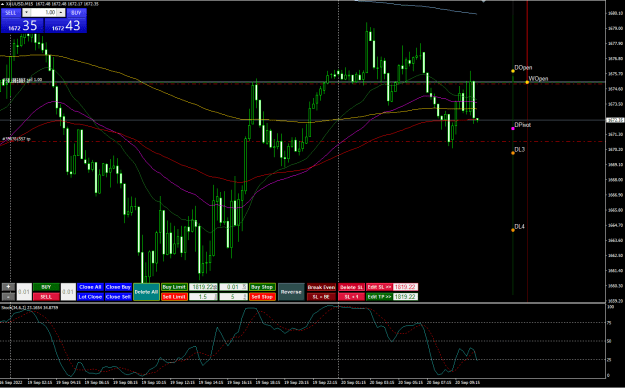Focus the 1.00 volume input field
Screen dimensions: 625x388
click(x=44, y=13)
